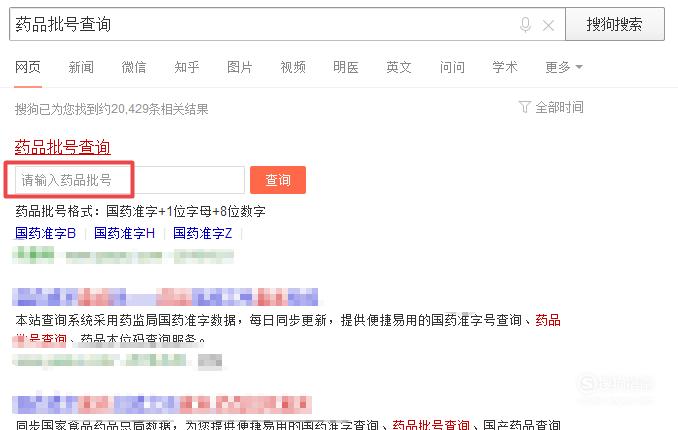The image size is (678, 430).
Task: Expand the 更多 dropdown menu
Action: pos(564,67)
